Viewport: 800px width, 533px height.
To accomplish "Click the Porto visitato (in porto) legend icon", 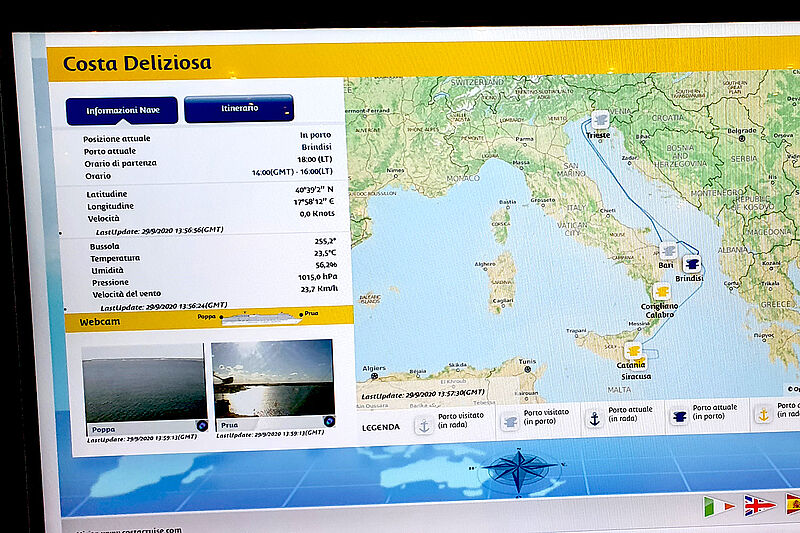I will coord(510,421).
